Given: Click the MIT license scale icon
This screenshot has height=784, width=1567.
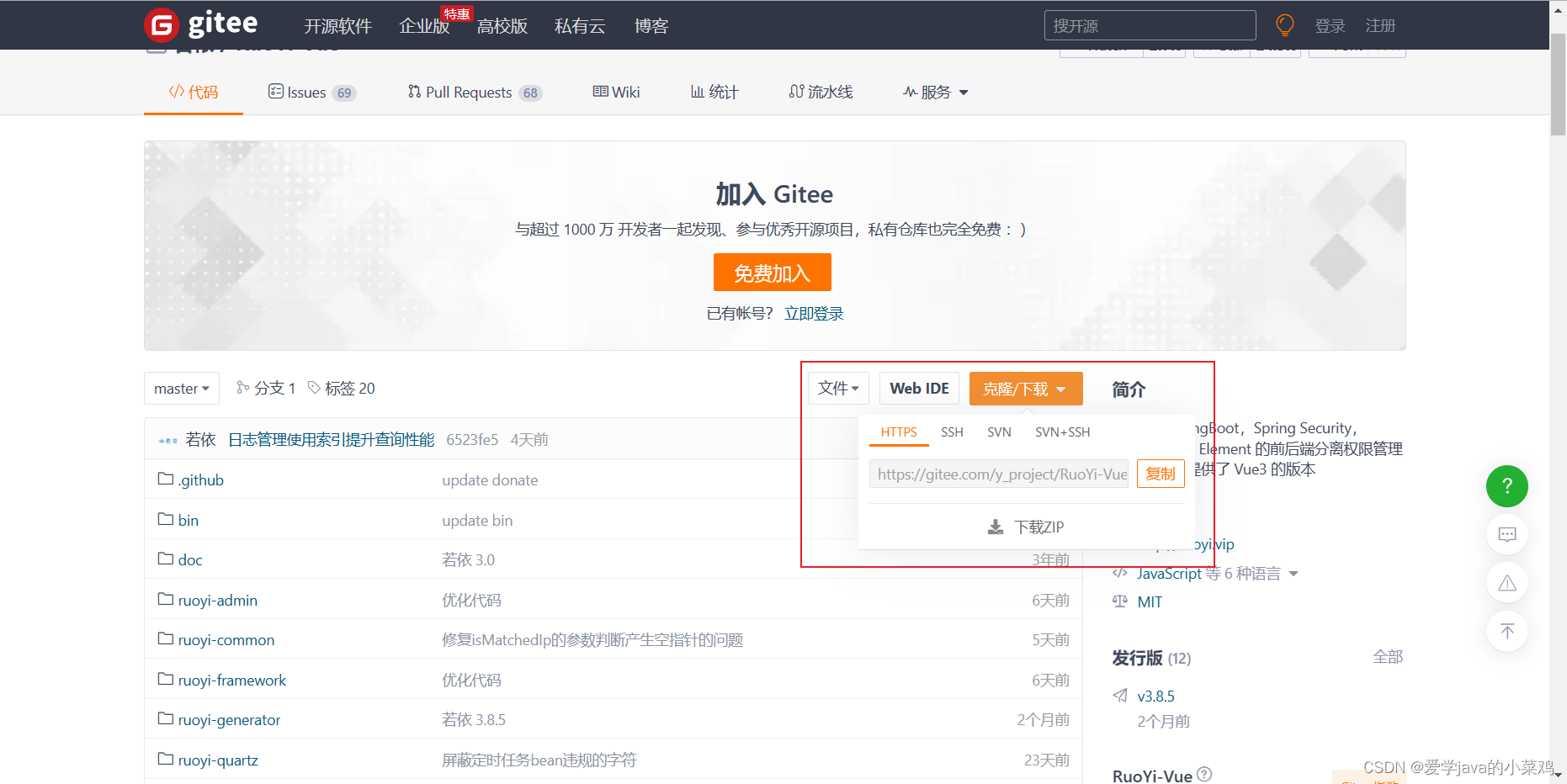Looking at the screenshot, I should (1120, 601).
